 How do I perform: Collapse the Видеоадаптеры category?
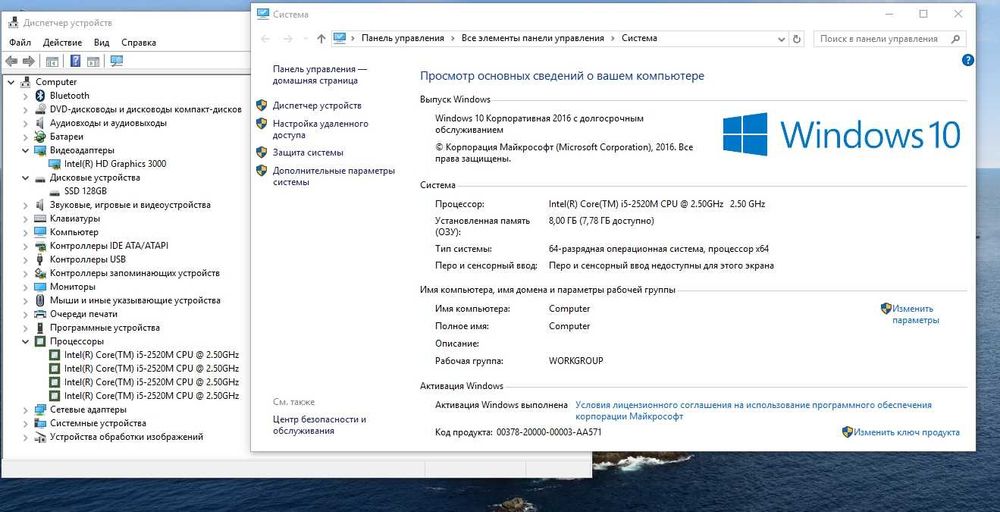(x=26, y=150)
